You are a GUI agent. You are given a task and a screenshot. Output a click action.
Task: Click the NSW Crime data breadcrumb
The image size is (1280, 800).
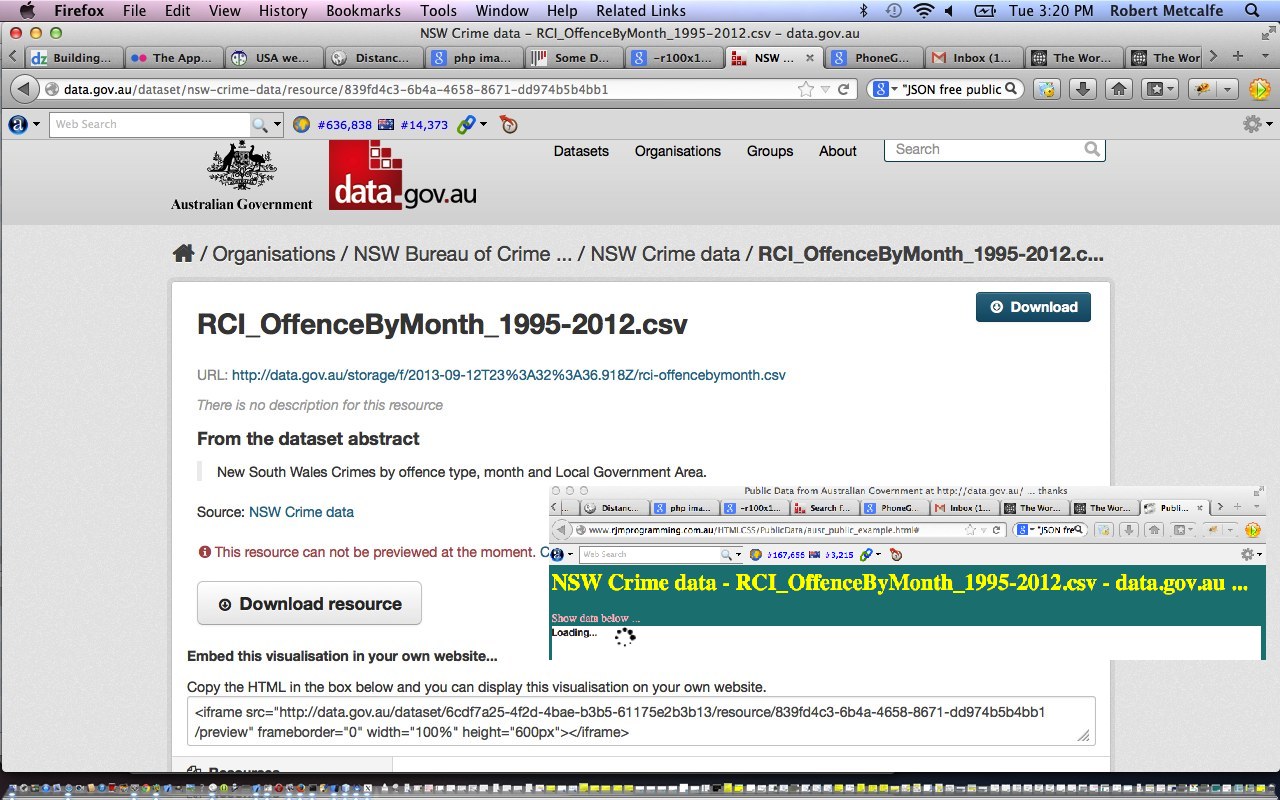coord(665,254)
